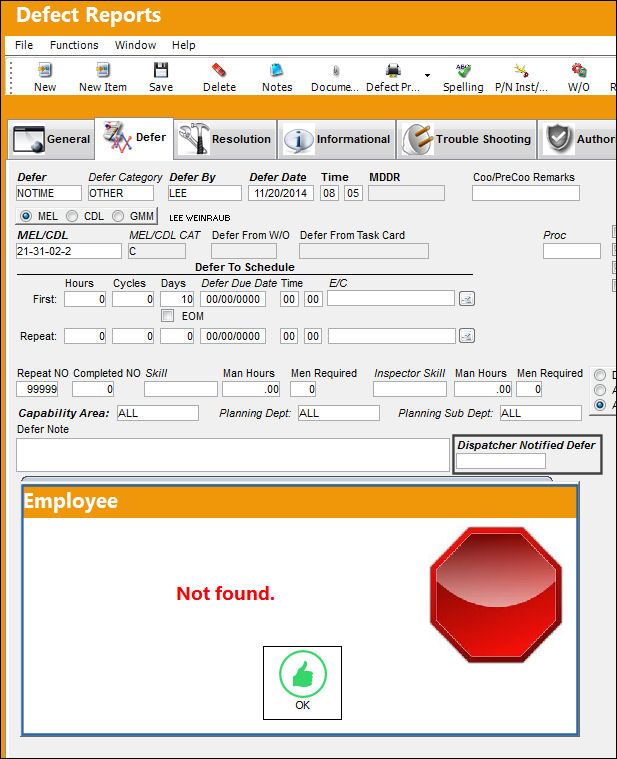Viewport: 617px width, 759px height.
Task: Switch to the Resolution tab
Action: [225, 139]
